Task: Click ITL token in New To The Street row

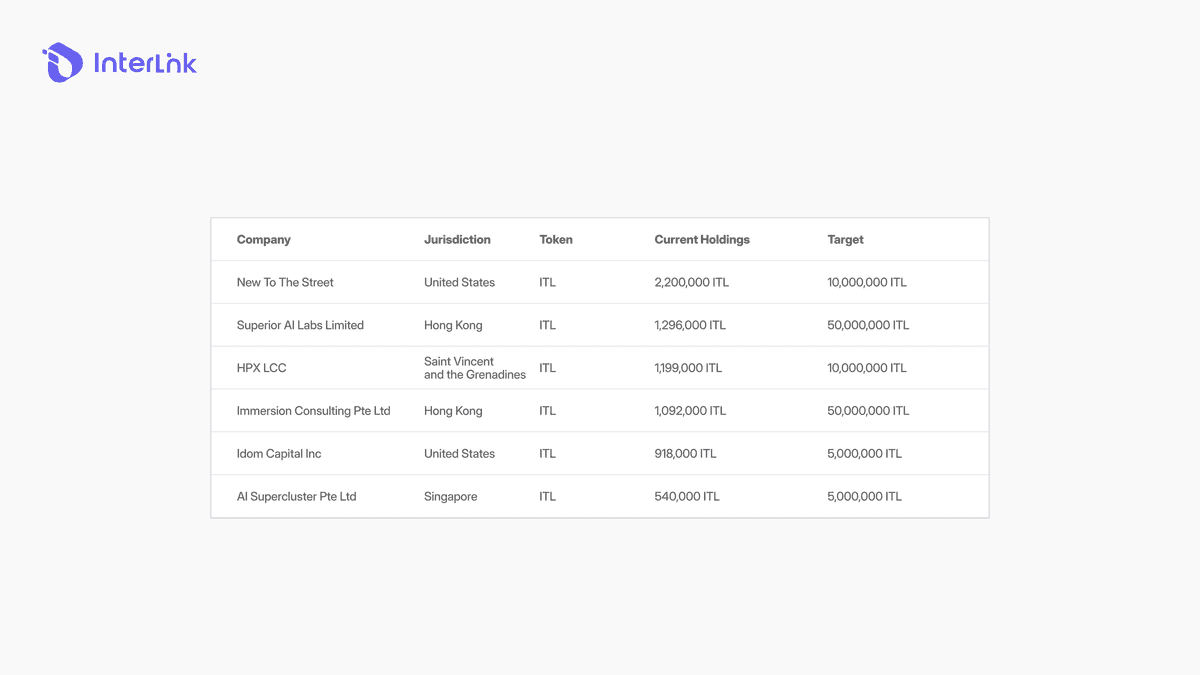Action: [x=547, y=282]
